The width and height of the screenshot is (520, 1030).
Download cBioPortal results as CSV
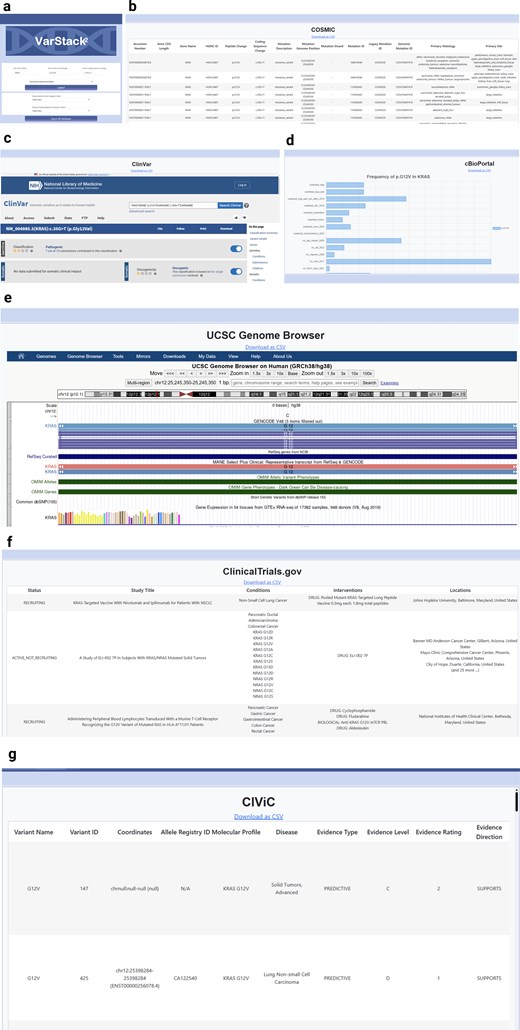(479, 170)
